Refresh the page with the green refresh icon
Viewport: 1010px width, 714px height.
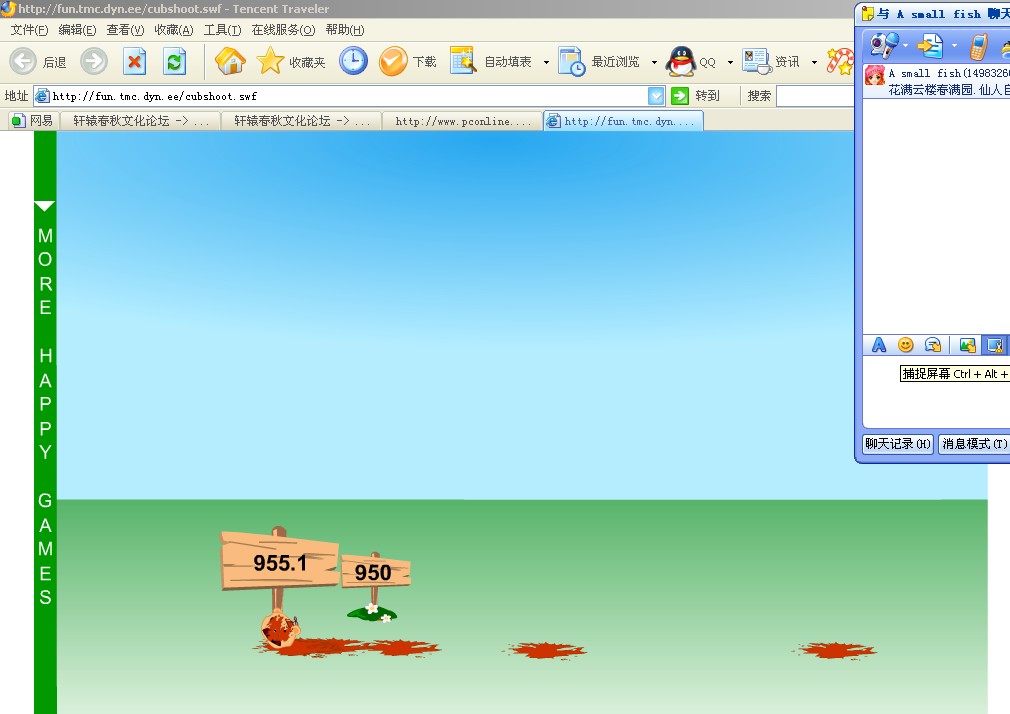[175, 62]
